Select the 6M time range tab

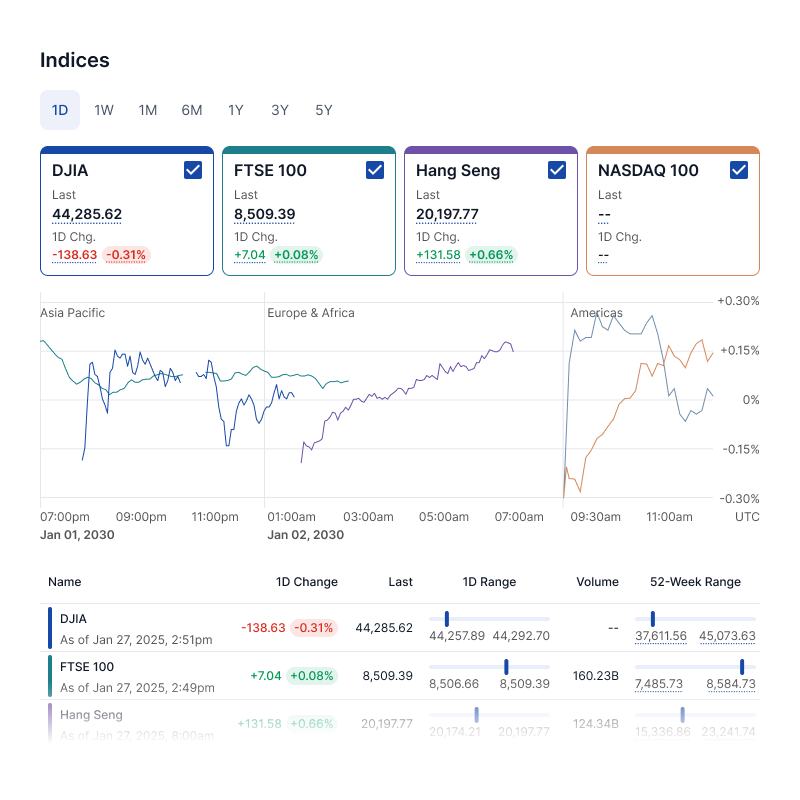click(192, 110)
